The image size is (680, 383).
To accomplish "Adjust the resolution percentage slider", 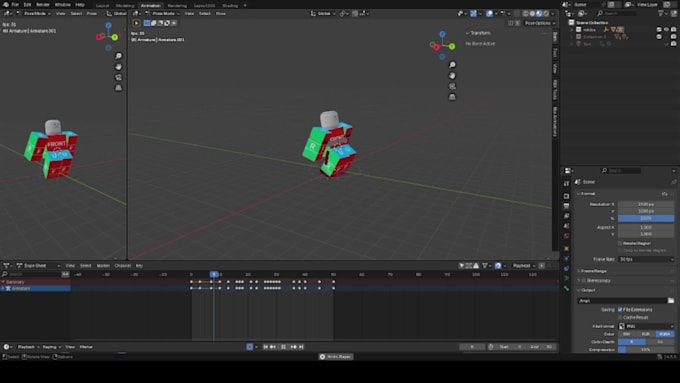I will 646,218.
